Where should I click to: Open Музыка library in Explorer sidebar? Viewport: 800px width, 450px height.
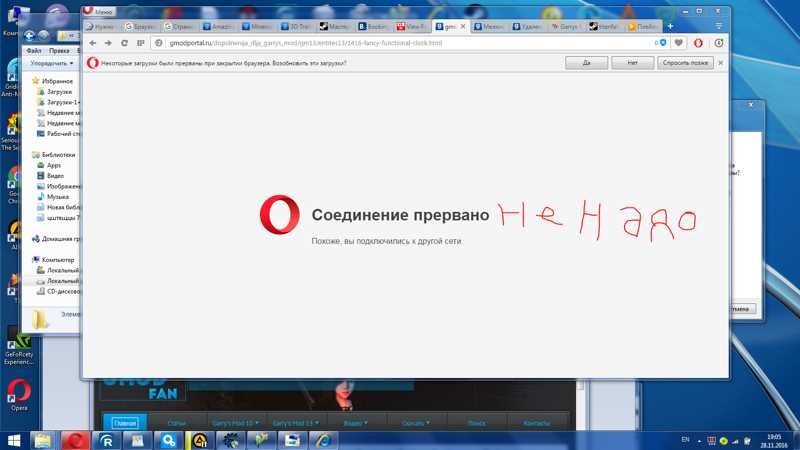tap(53, 196)
